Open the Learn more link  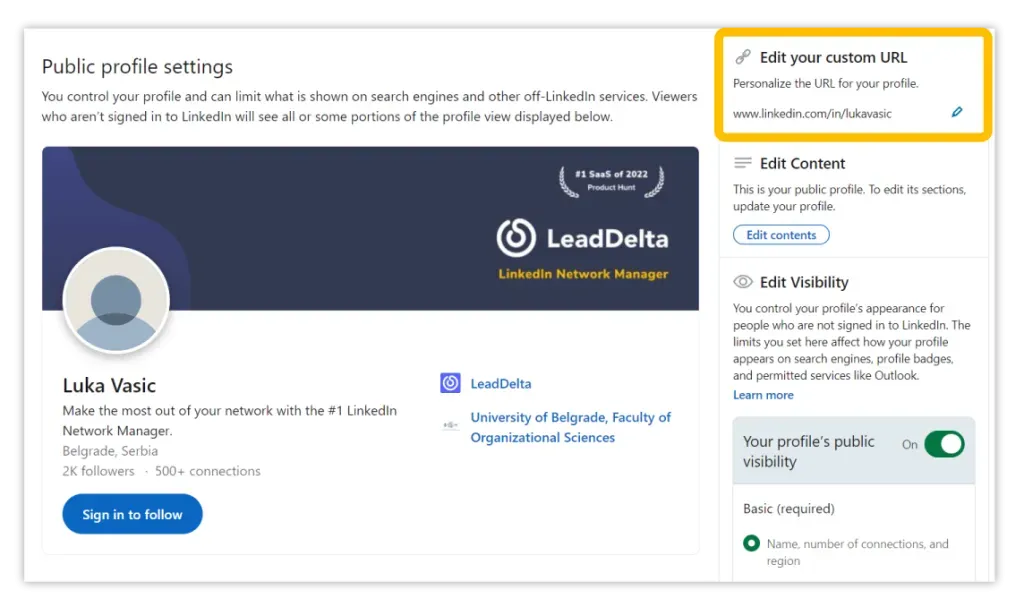click(763, 395)
